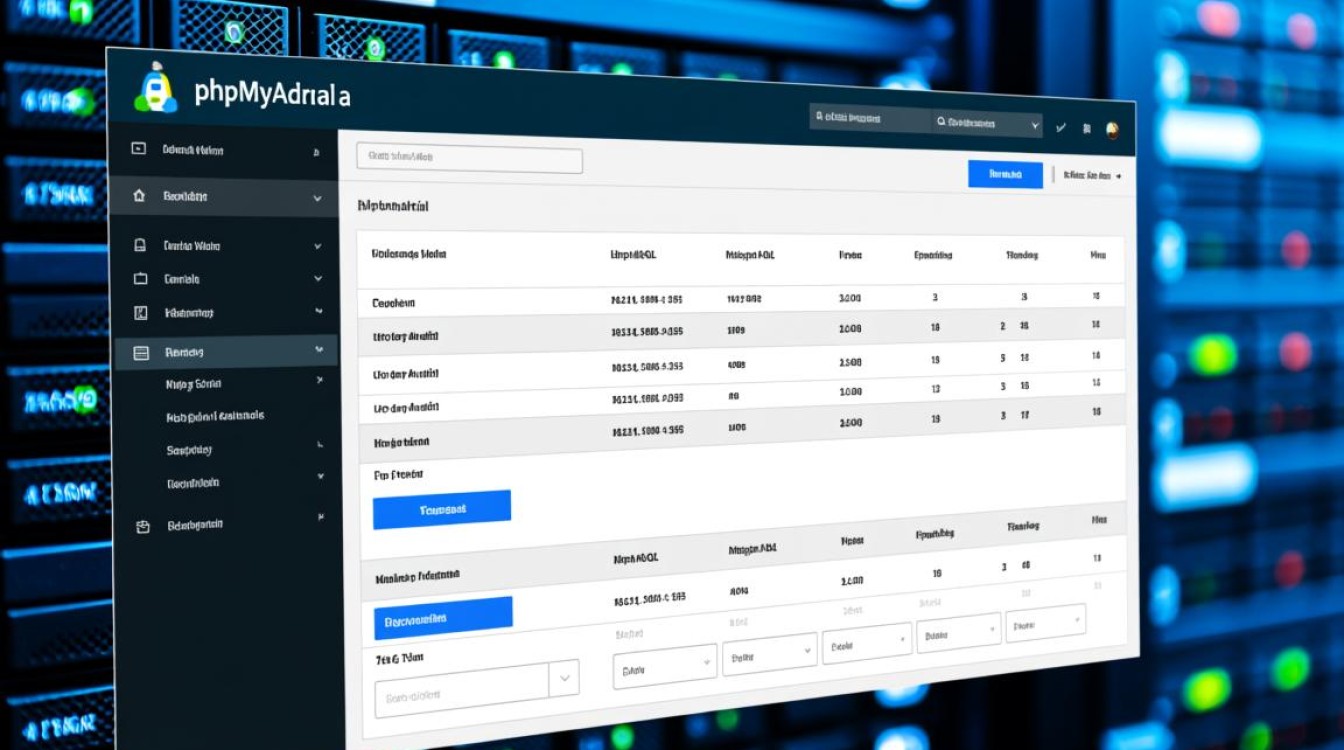1344x750 pixels.
Task: Click the search field above the table
Action: pos(469,158)
